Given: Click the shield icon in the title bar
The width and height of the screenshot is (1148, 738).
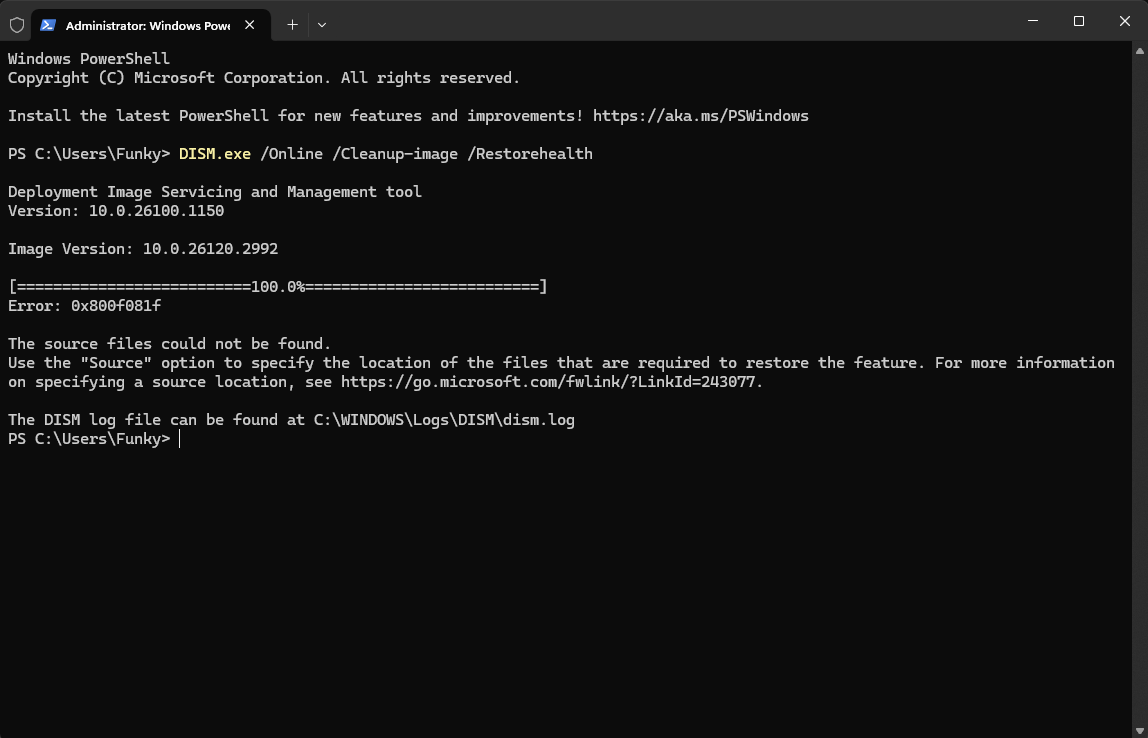Looking at the screenshot, I should click(17, 25).
